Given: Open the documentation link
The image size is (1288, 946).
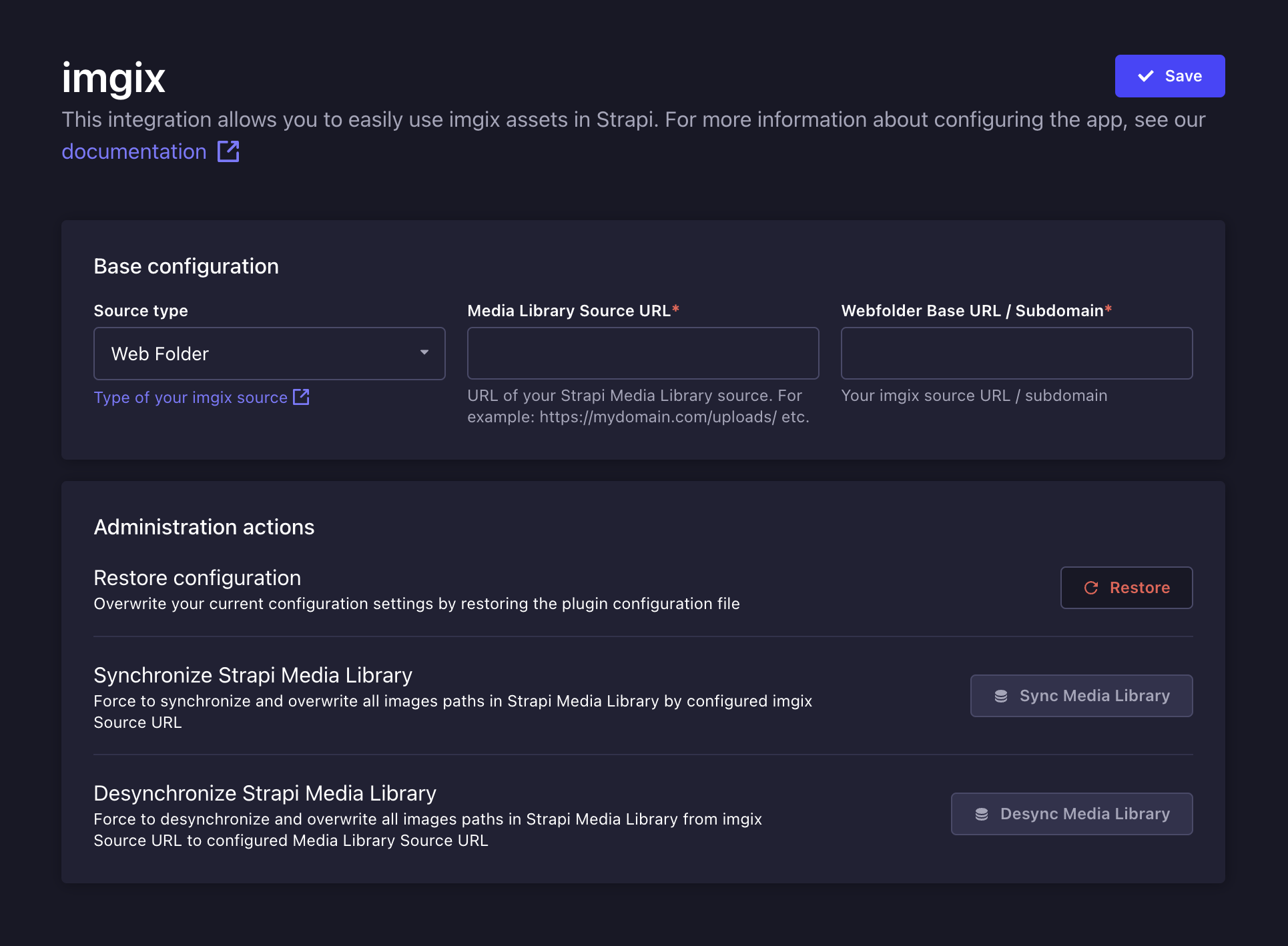Looking at the screenshot, I should pyautogui.click(x=134, y=151).
